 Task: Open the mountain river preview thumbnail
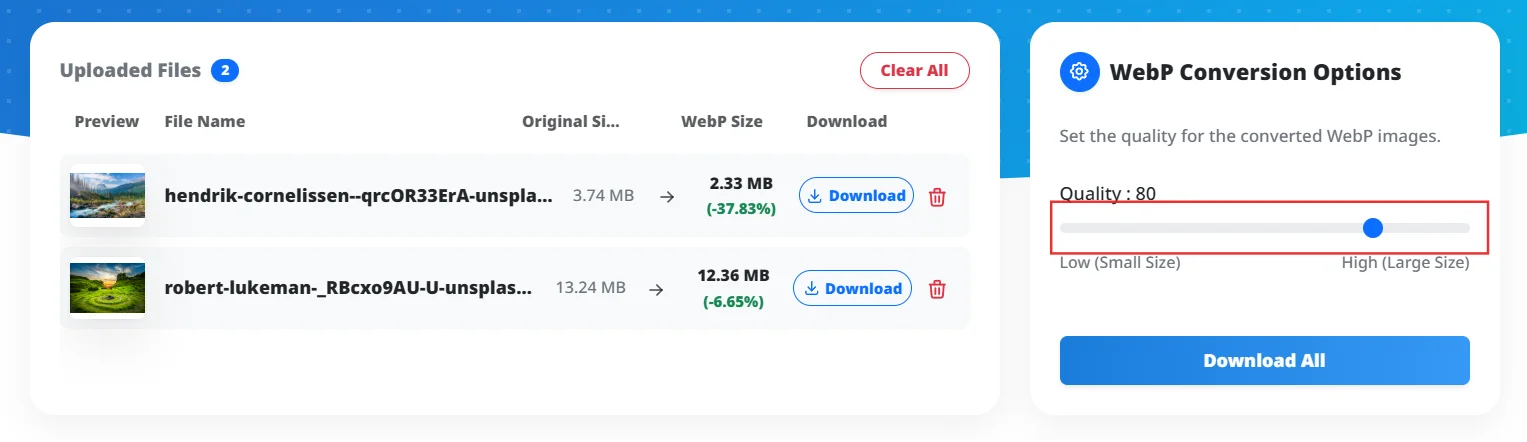[107, 196]
